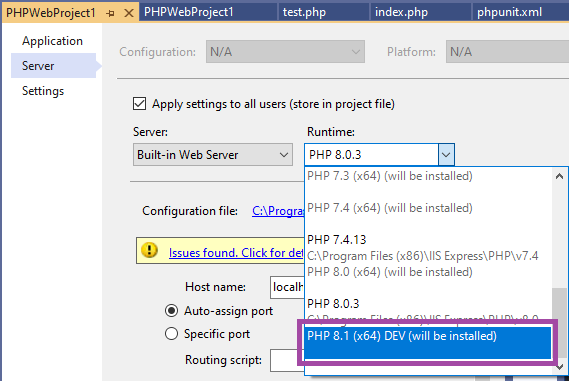Choose PHP 7.4.13 runtime entry
Image resolution: width=569 pixels, height=381 pixels.
click(x=428, y=248)
